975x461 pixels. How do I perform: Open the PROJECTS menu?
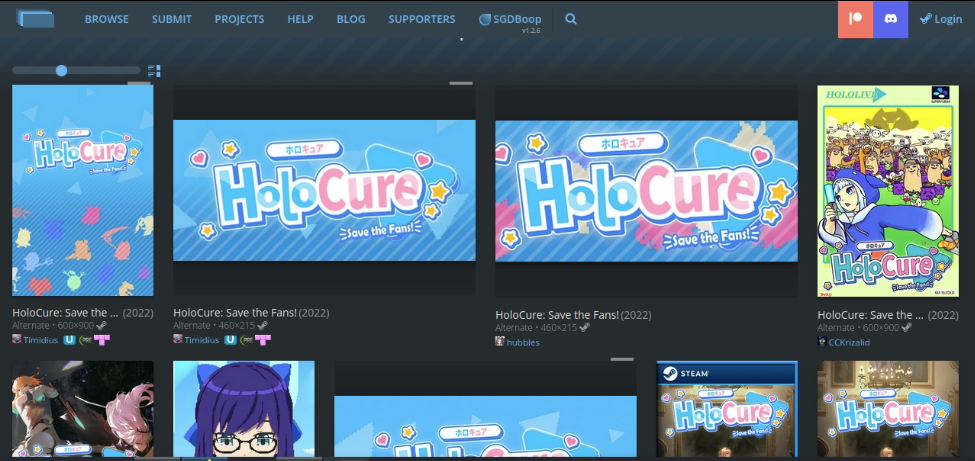tap(239, 19)
